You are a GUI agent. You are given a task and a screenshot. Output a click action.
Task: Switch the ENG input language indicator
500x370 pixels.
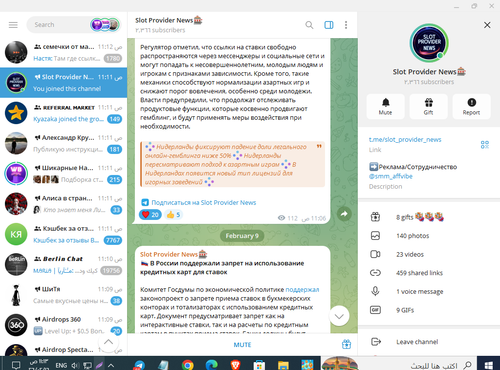click(61, 365)
